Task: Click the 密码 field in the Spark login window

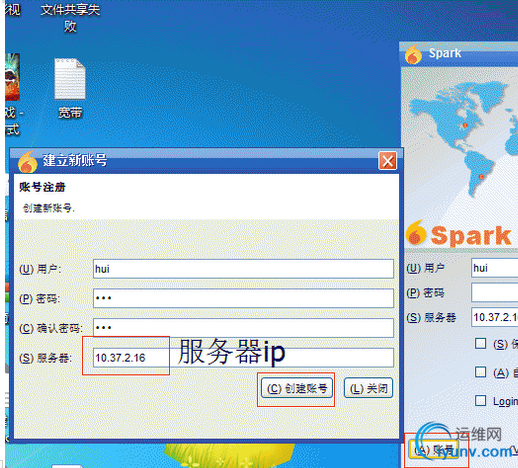Action: point(495,293)
